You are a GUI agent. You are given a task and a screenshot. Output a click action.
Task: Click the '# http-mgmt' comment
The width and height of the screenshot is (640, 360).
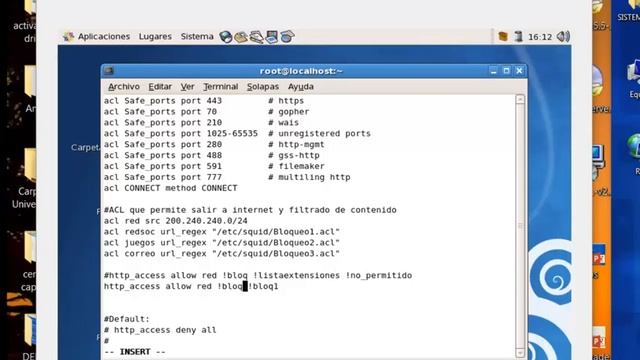(x=296, y=144)
